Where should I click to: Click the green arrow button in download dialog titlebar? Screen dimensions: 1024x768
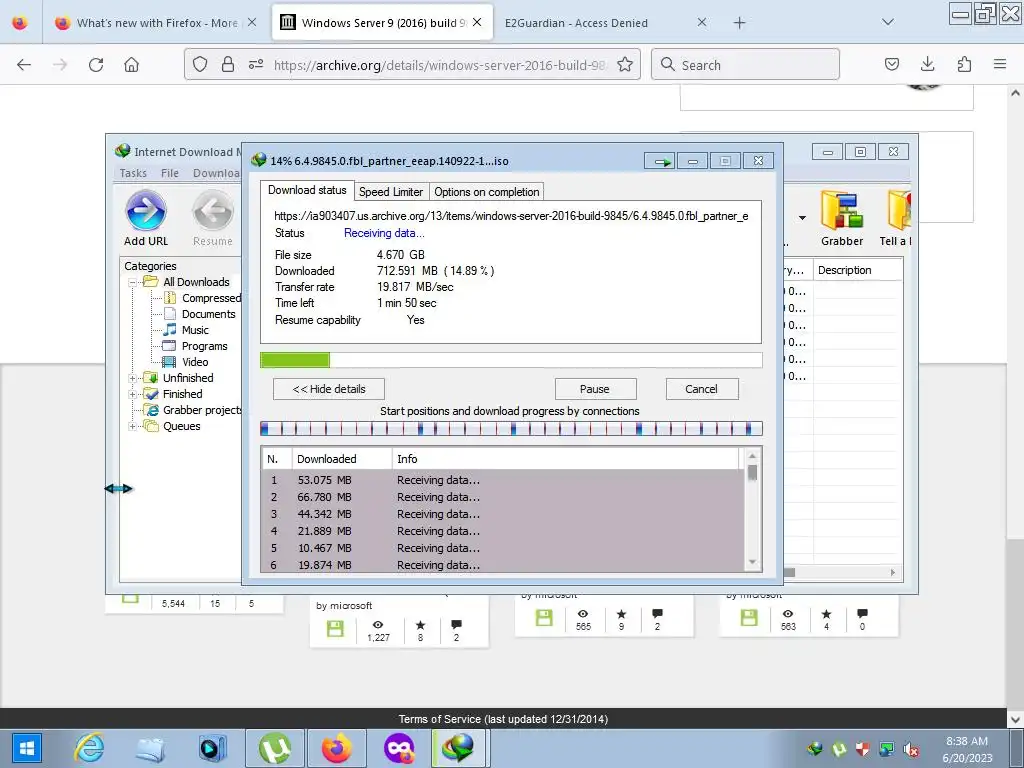(x=660, y=161)
